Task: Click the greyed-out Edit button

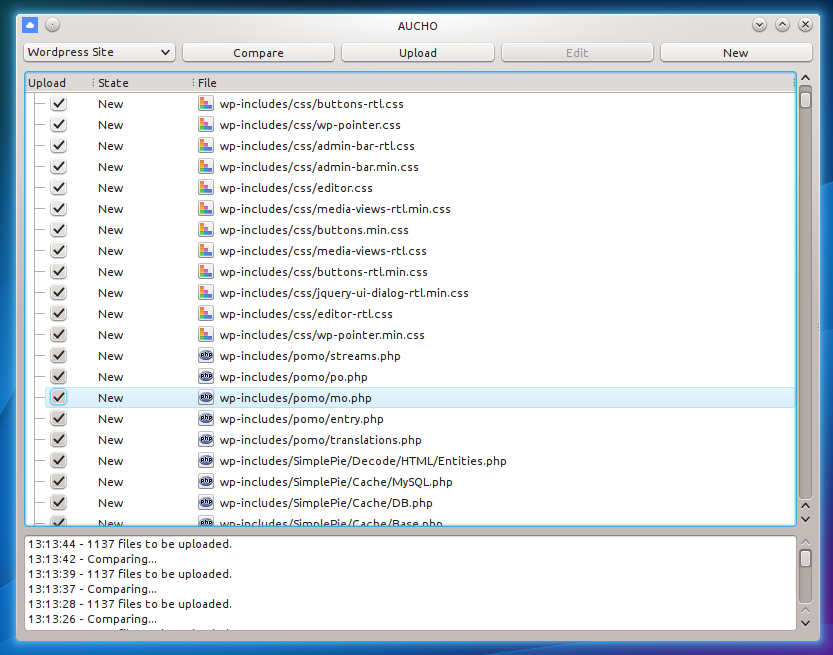Action: pyautogui.click(x=577, y=53)
